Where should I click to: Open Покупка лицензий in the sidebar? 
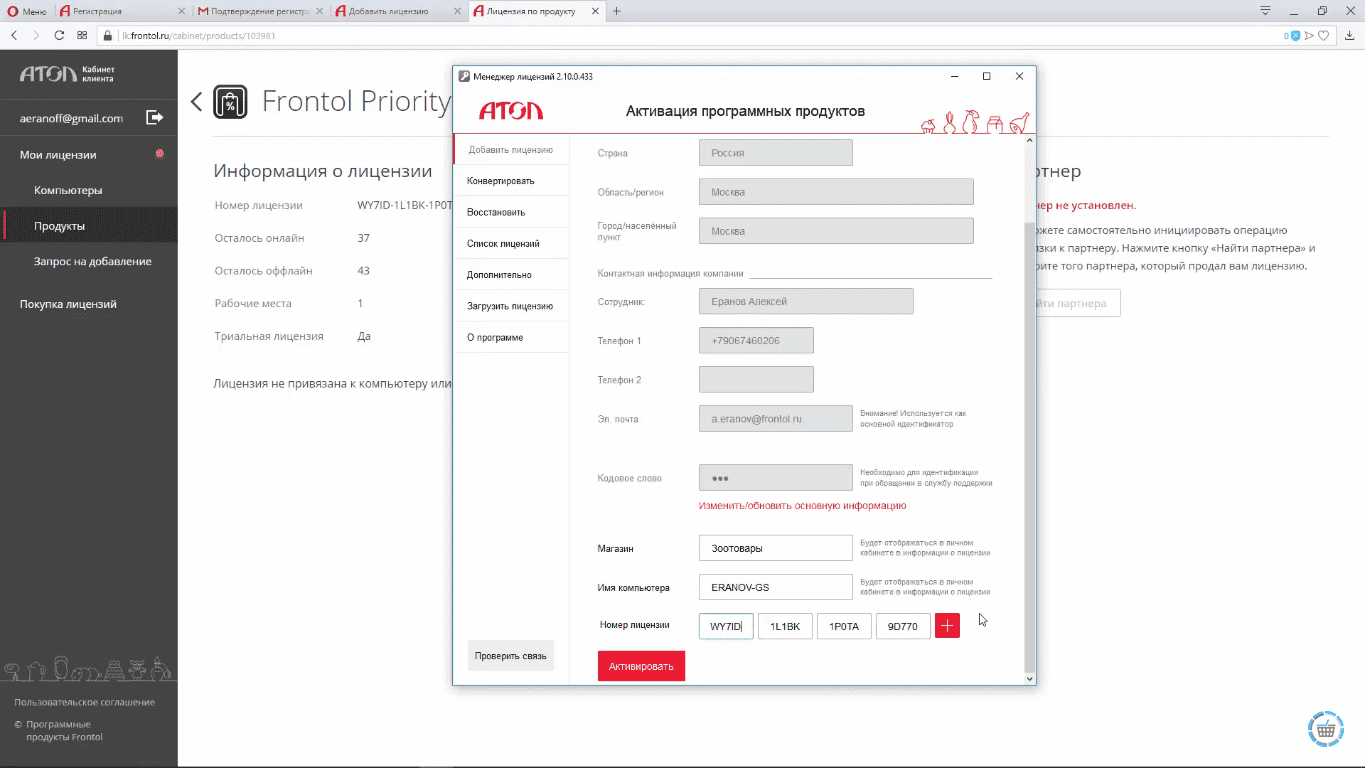pos(68,304)
